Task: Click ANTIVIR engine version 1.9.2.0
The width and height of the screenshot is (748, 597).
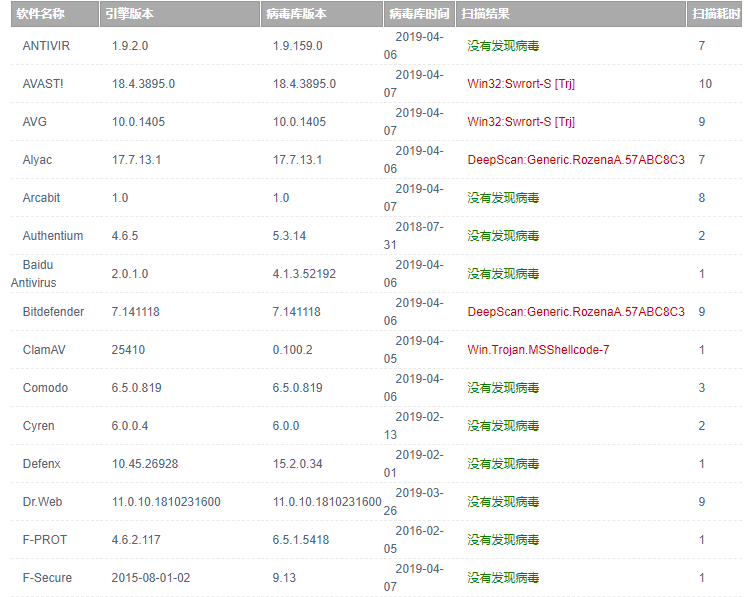Action: pyautogui.click(x=130, y=46)
